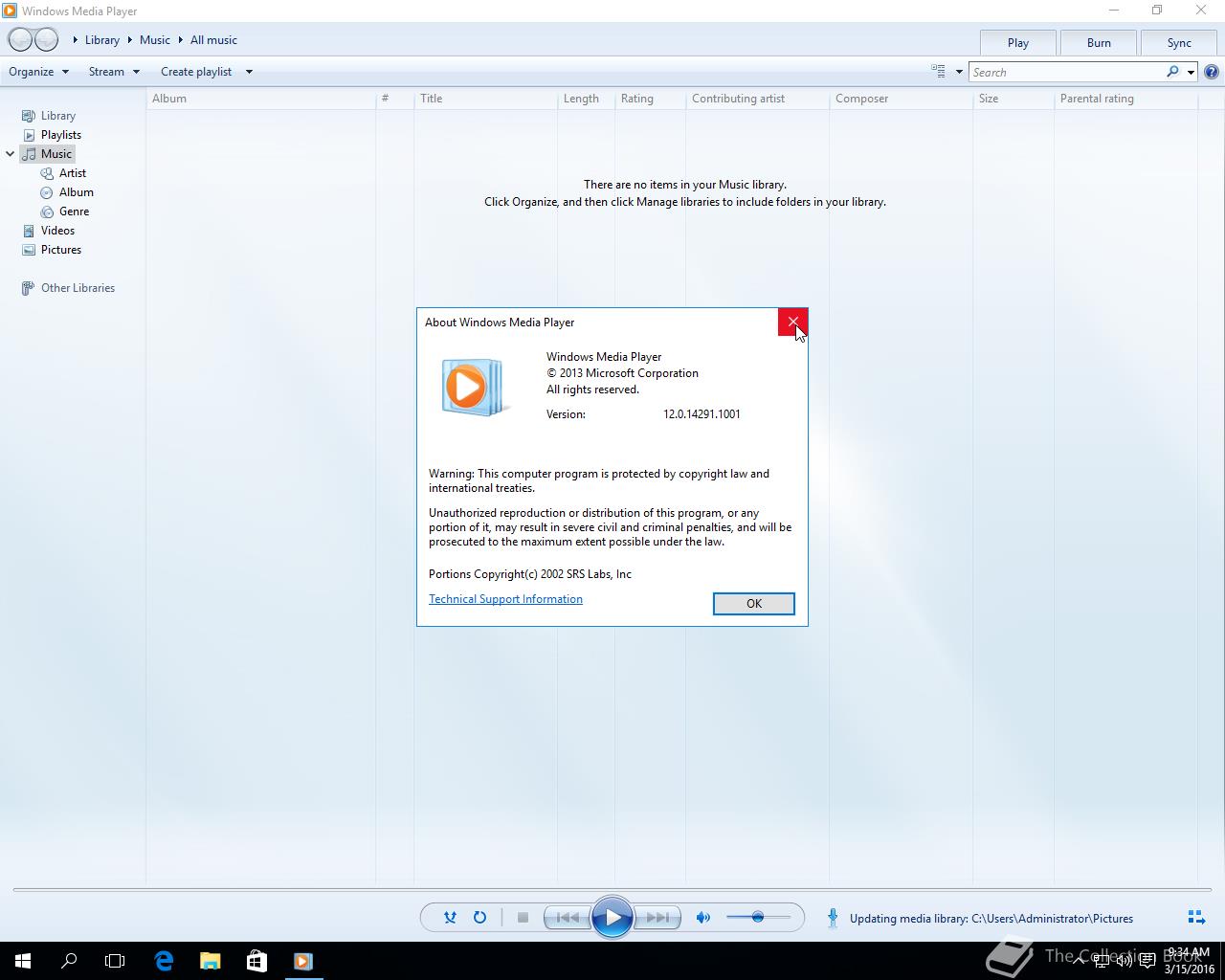This screenshot has height=980, width=1225.
Task: Select Artist under Music
Action: [63, 173]
